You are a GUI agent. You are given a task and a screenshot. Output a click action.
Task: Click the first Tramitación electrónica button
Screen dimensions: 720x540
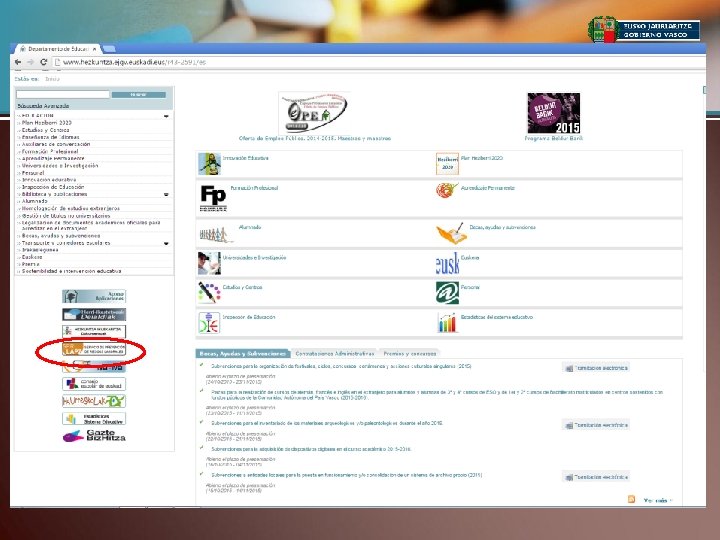pyautogui.click(x=596, y=368)
